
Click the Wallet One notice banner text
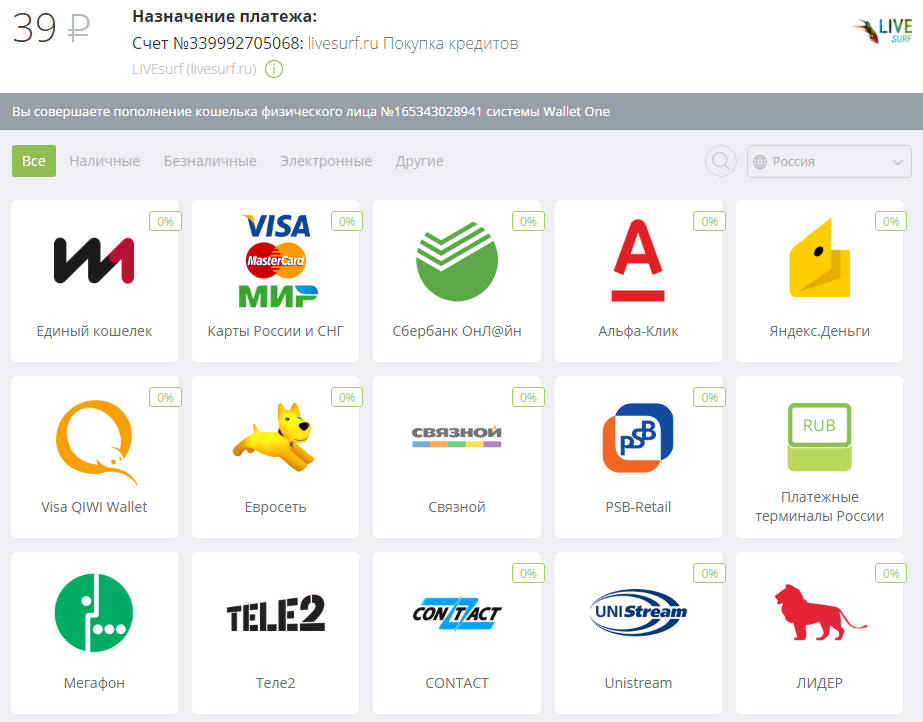pyautogui.click(x=311, y=111)
